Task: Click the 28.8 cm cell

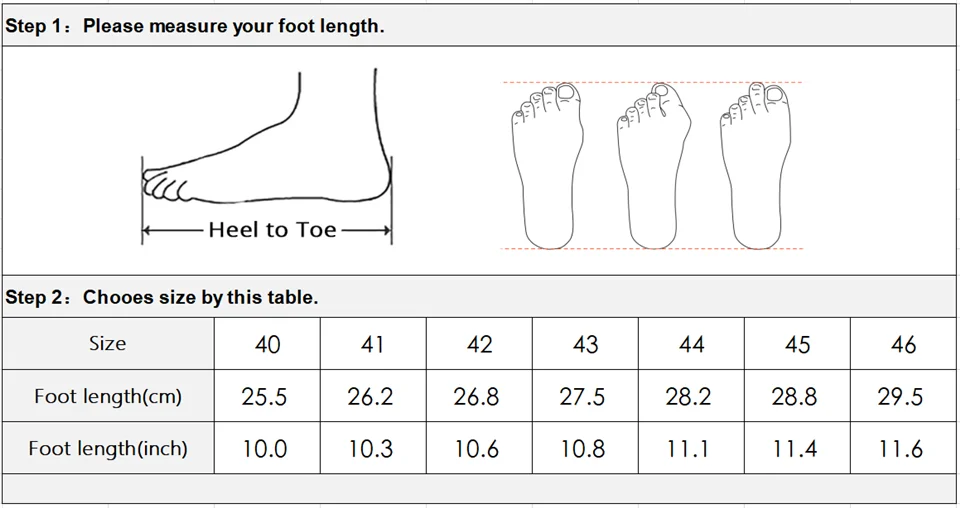Action: point(794,397)
